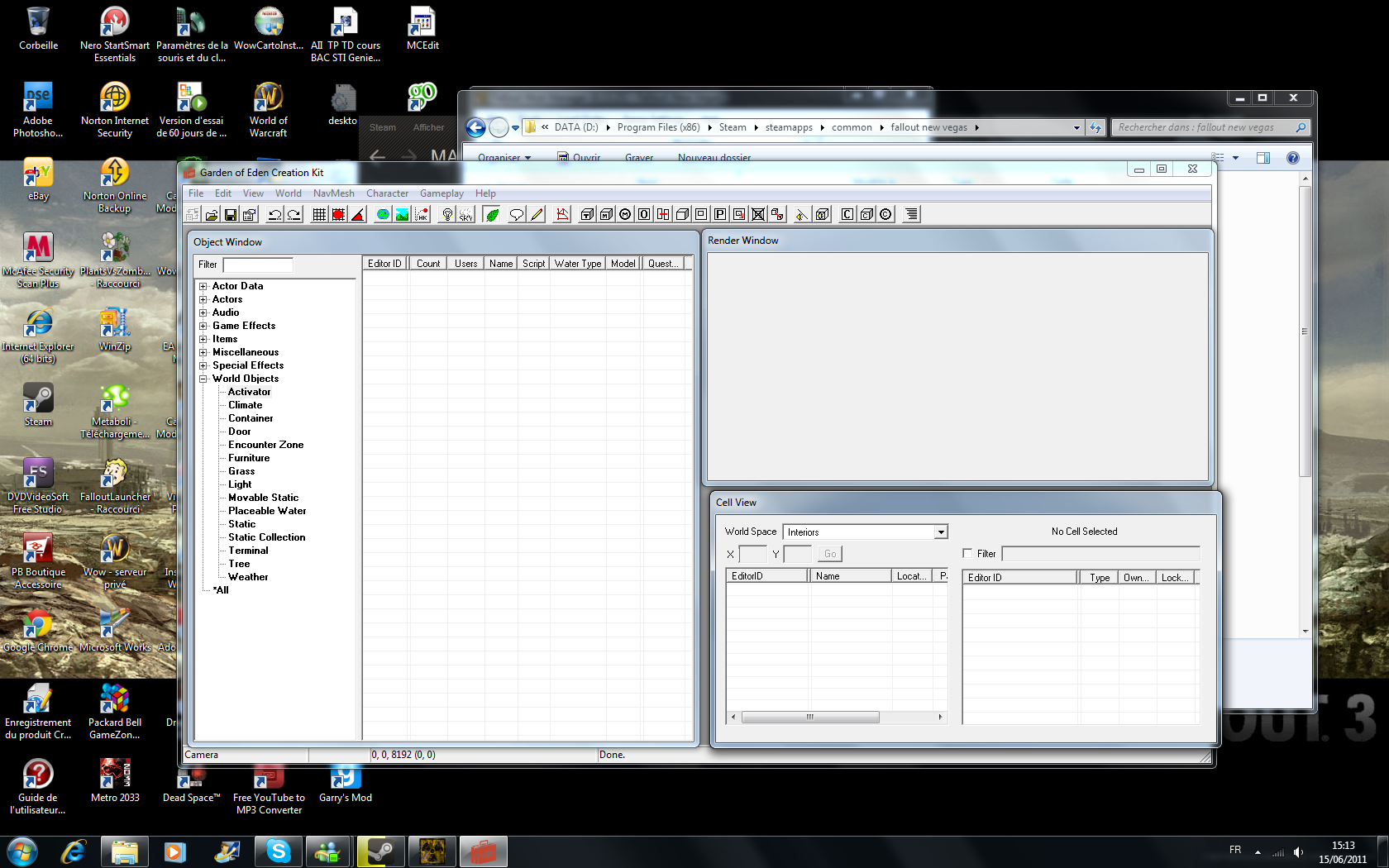Toggle the grid snap toolbar icon
Image resolution: width=1389 pixels, height=868 pixels.
[319, 215]
